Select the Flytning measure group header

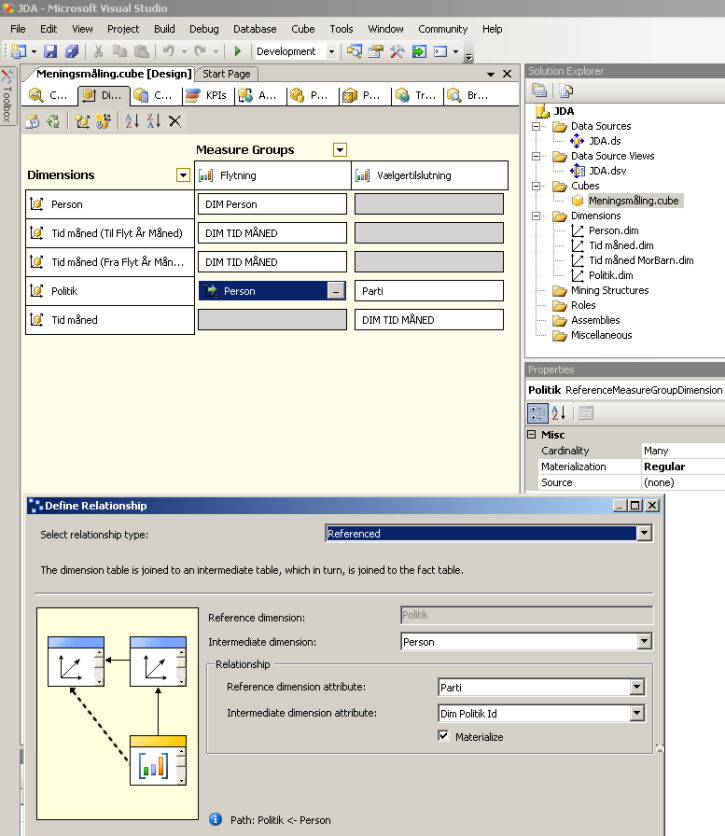click(x=272, y=175)
